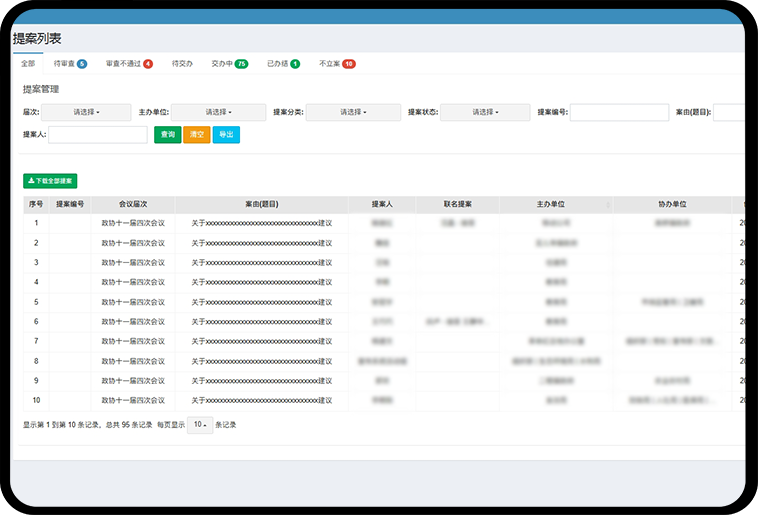The width and height of the screenshot is (758, 515).
Task: Click the blue 导出 export button
Action: point(226,134)
